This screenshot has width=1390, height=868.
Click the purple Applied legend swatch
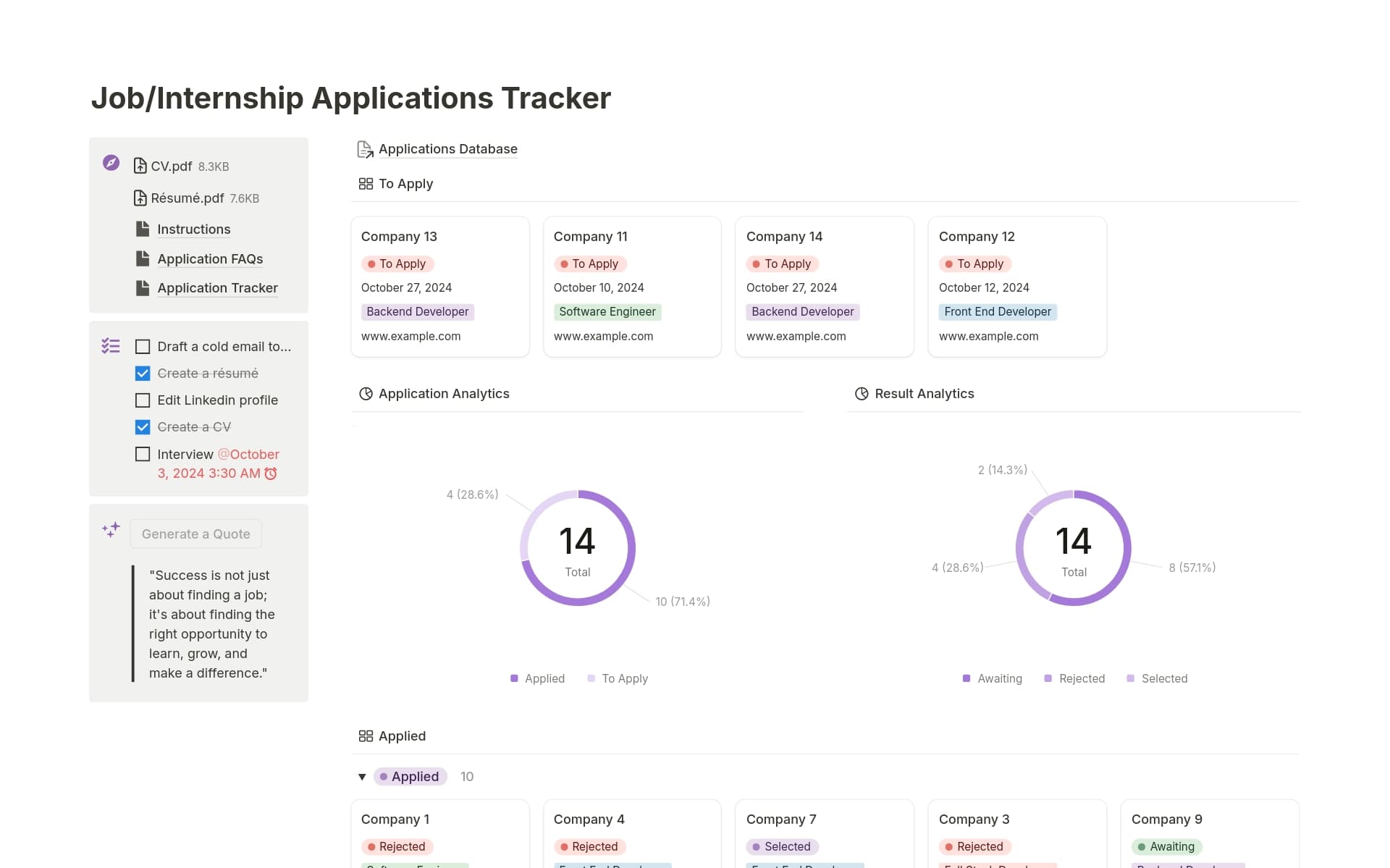tap(514, 678)
